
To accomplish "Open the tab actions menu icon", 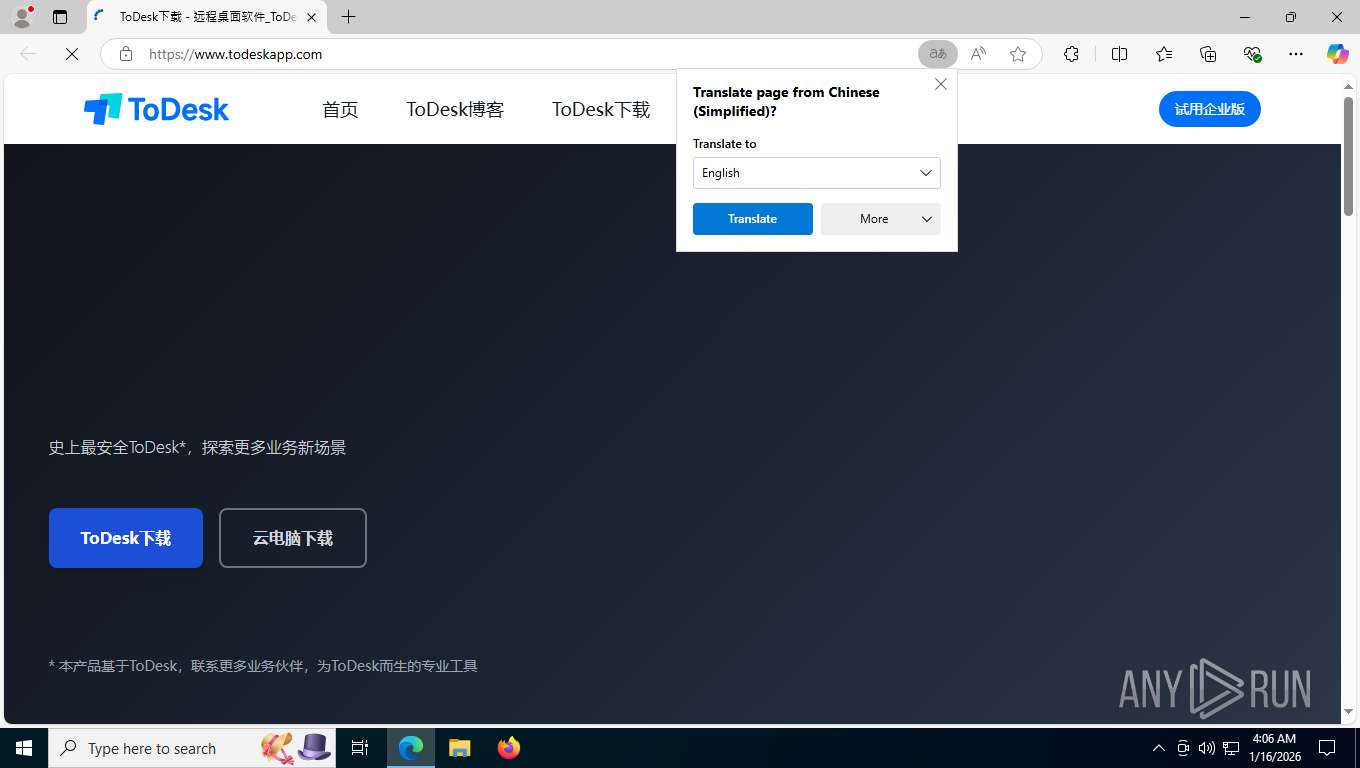I will click(60, 17).
